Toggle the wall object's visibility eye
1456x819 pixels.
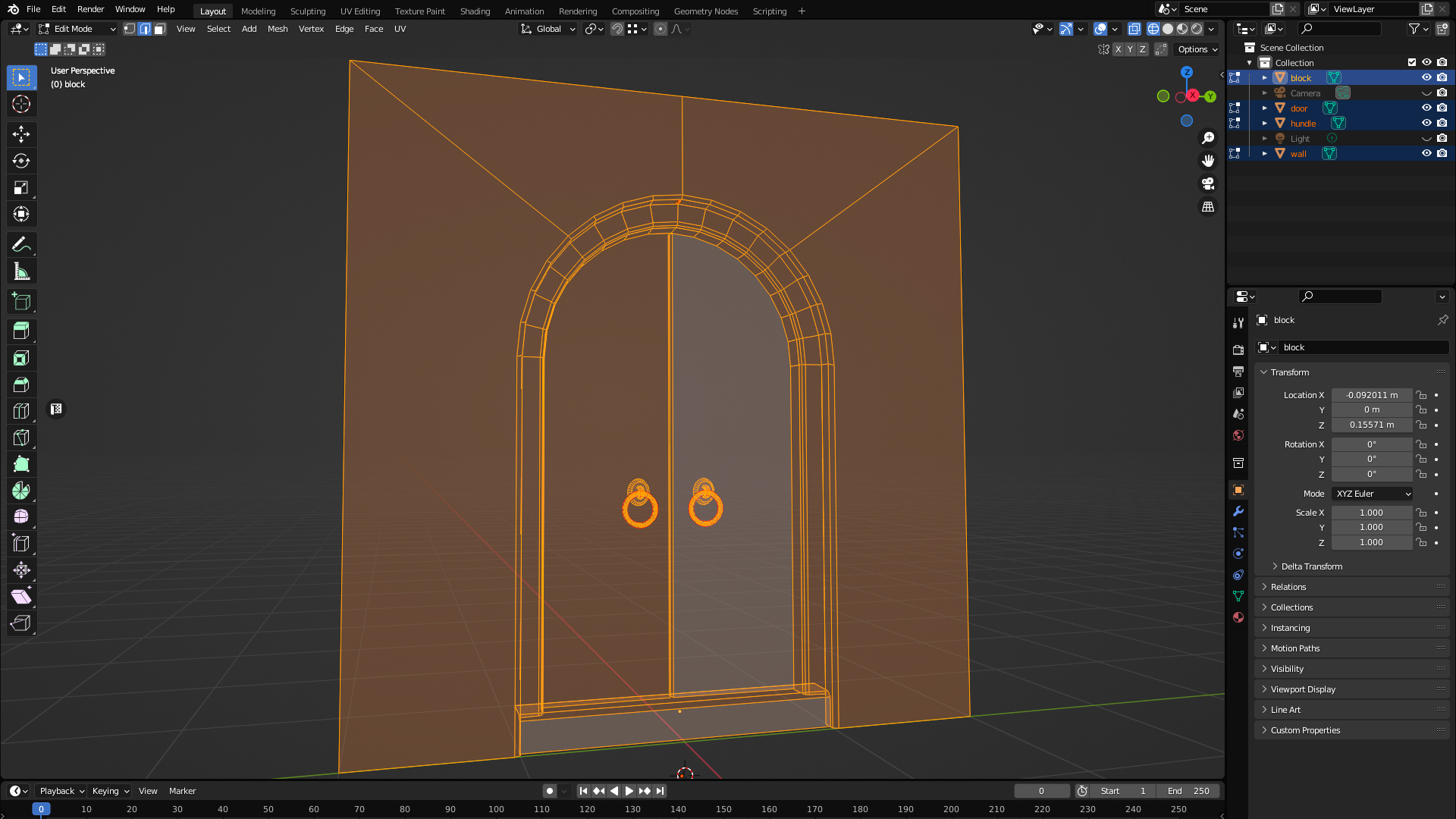tap(1426, 153)
